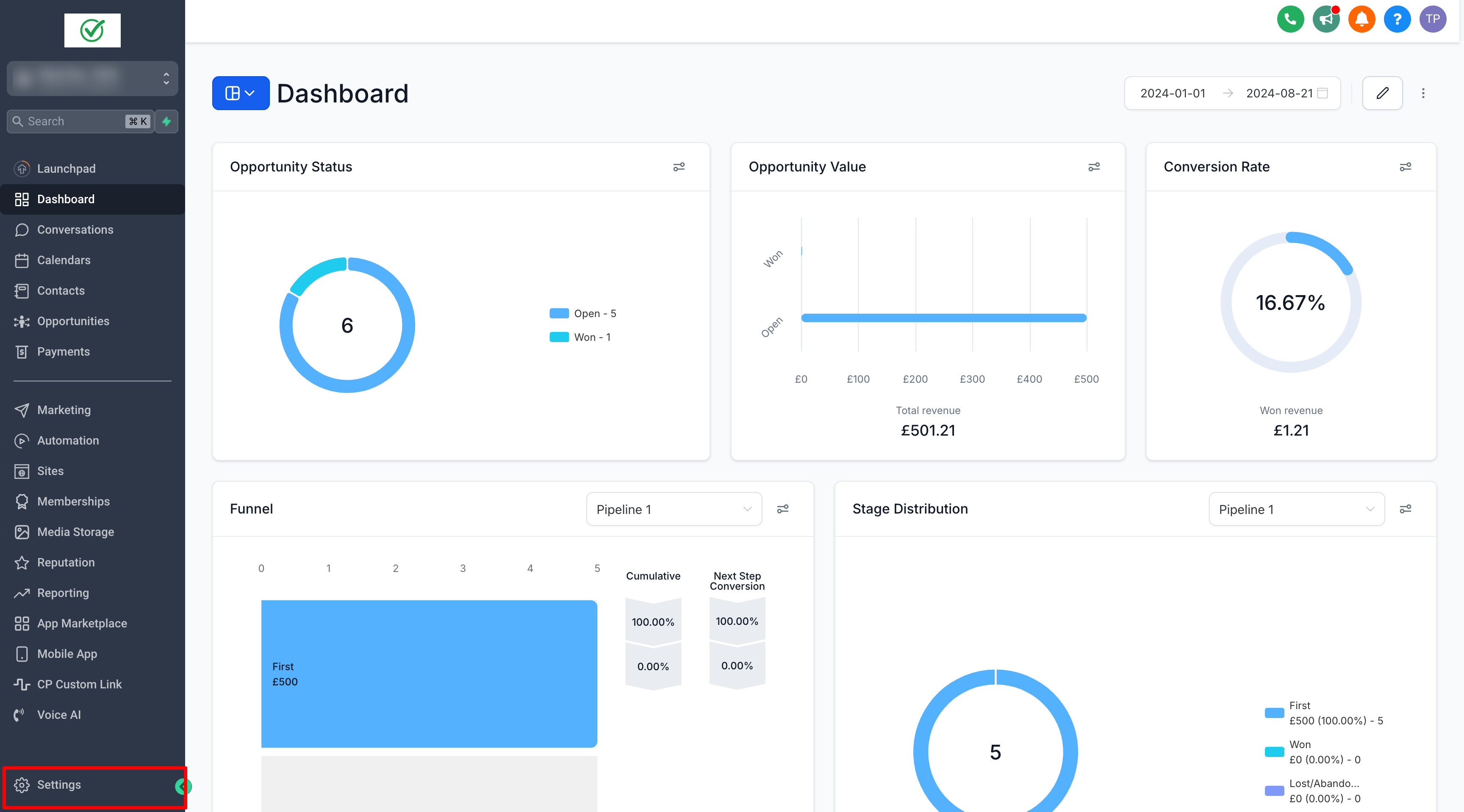The width and height of the screenshot is (1464, 812).
Task: Click the lightning quick actions icon
Action: (166, 122)
